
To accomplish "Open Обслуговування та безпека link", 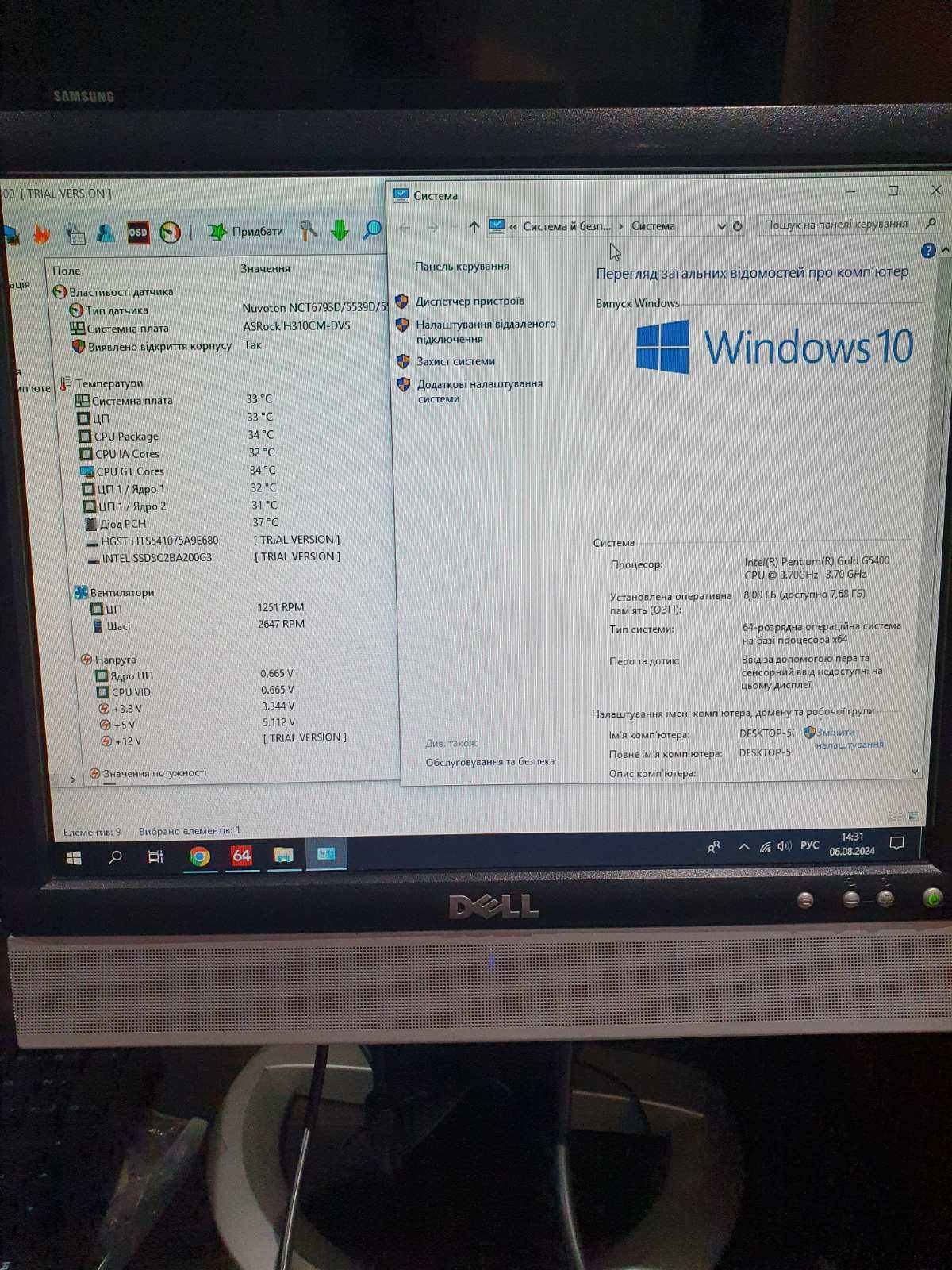I will click(490, 761).
